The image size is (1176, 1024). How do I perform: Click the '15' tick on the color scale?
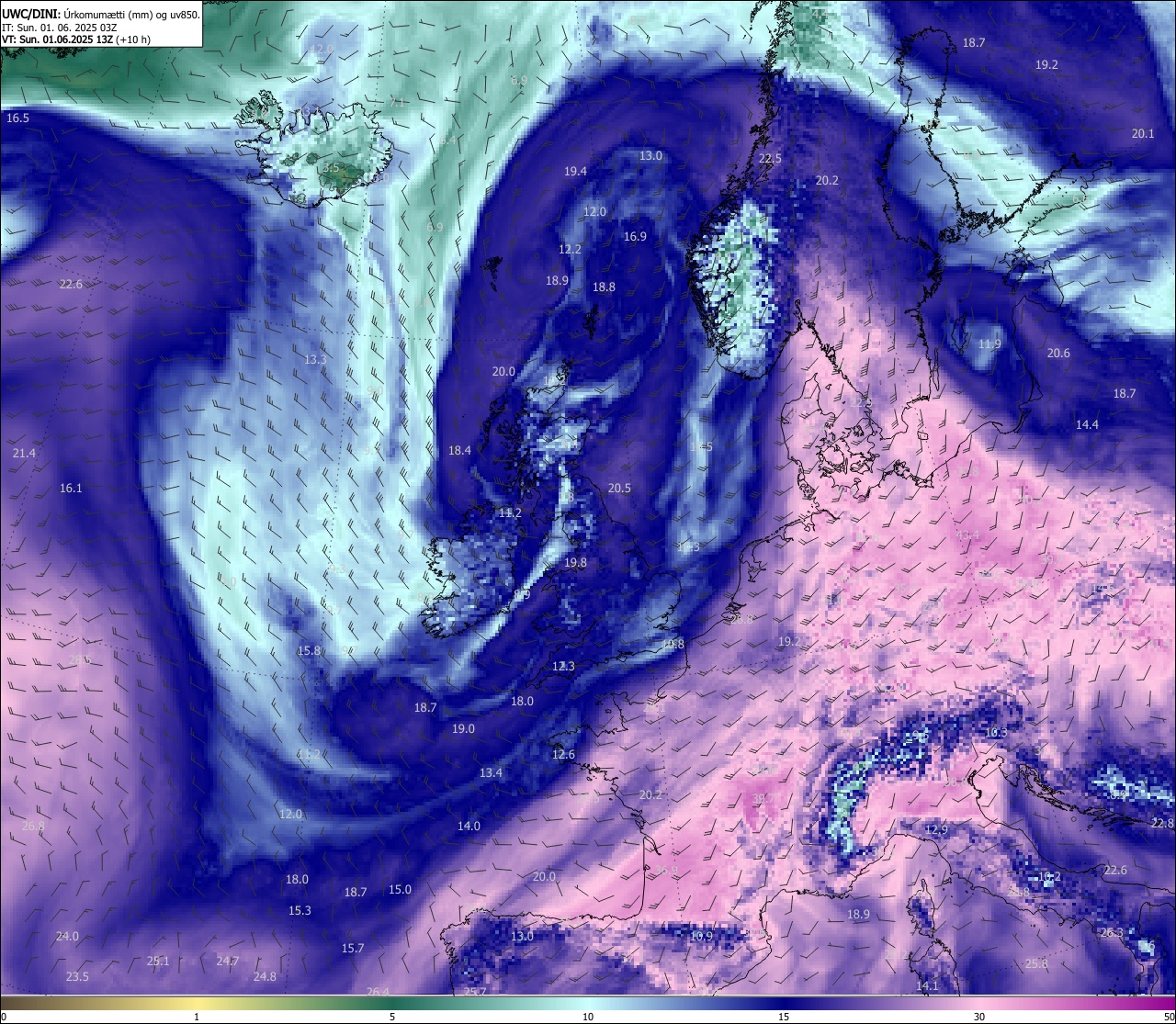[x=784, y=1017]
